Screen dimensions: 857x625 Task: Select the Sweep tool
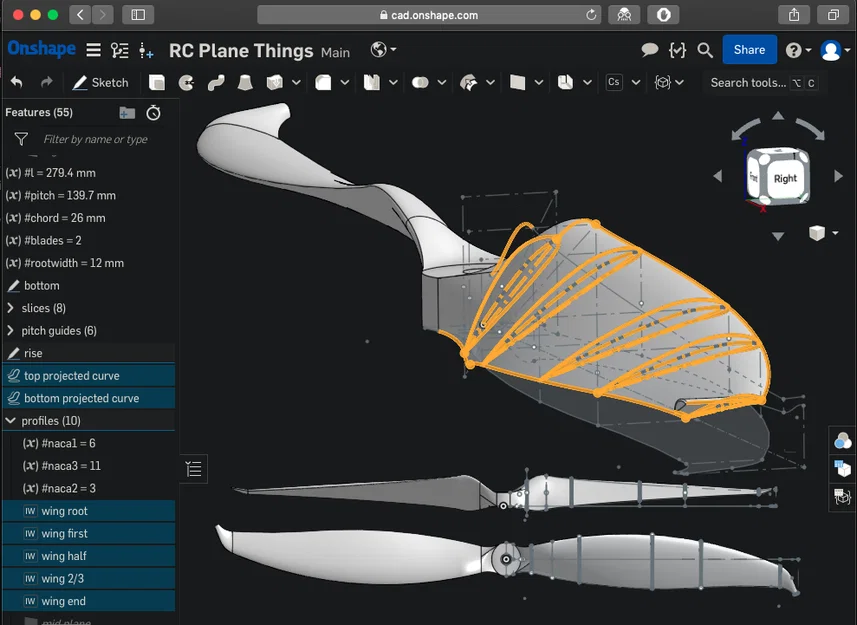coord(218,83)
